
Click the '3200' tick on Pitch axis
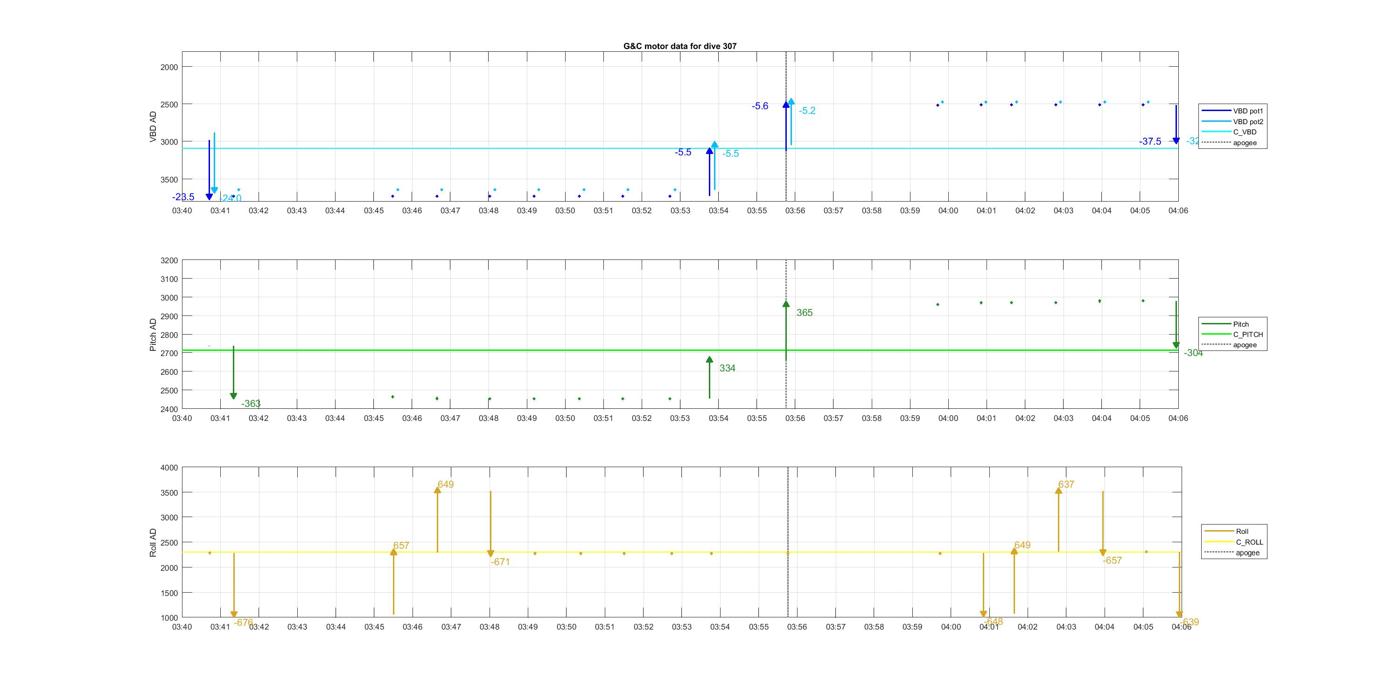[x=167, y=261]
